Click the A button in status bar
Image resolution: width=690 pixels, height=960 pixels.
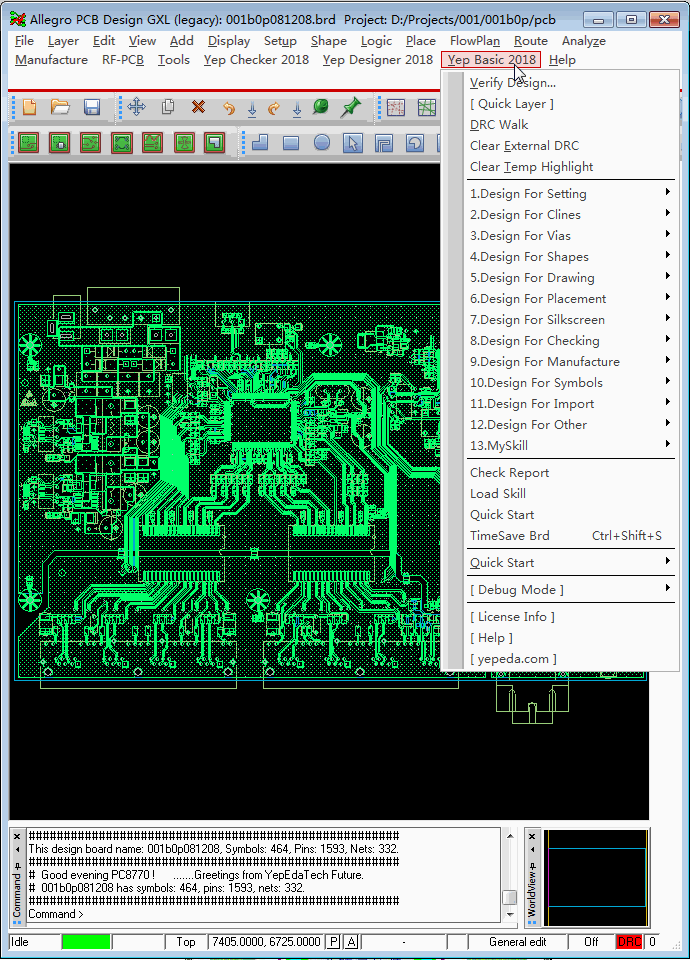click(351, 942)
